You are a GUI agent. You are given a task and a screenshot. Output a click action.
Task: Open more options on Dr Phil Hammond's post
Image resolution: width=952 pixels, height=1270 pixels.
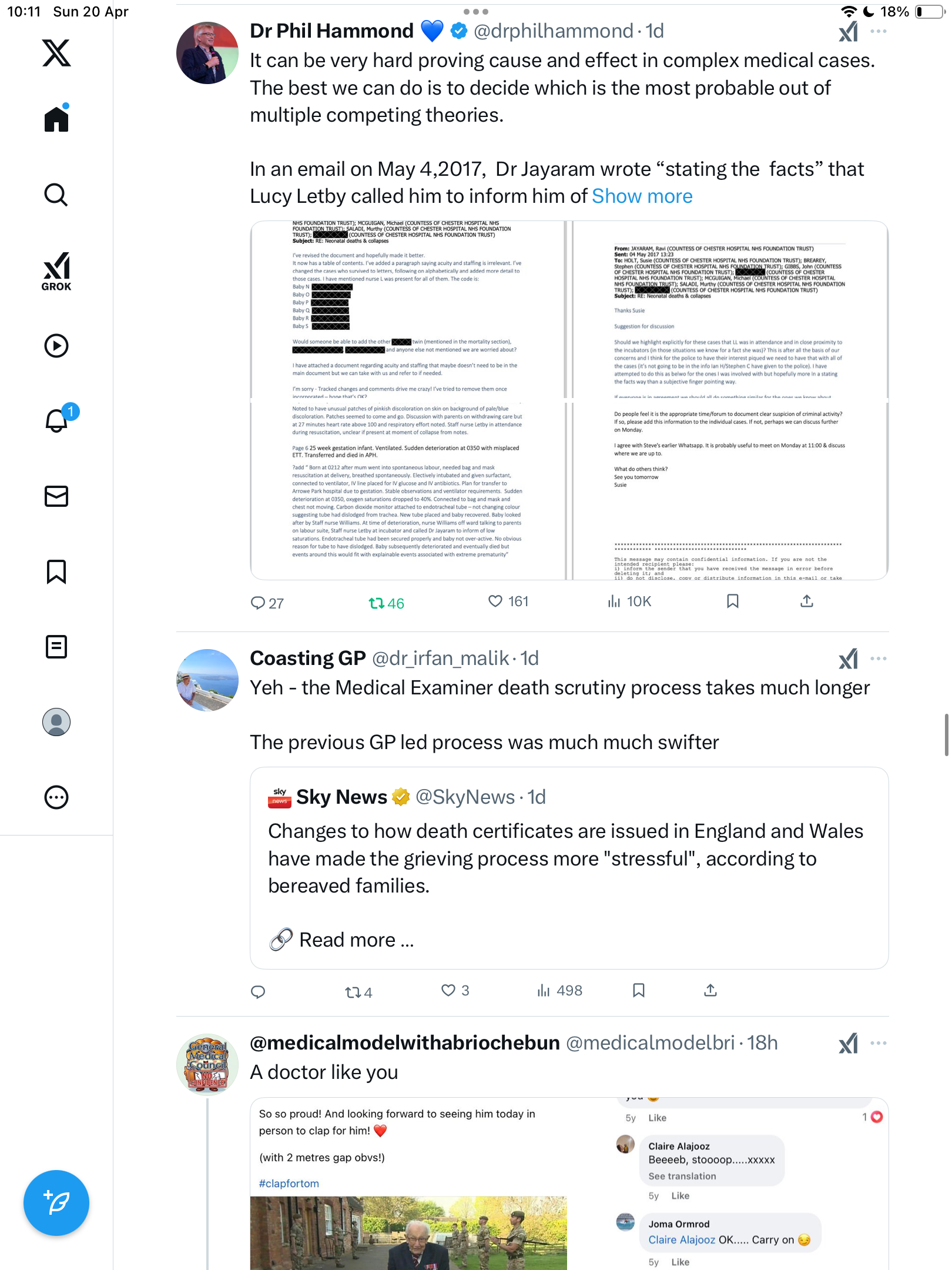(879, 31)
